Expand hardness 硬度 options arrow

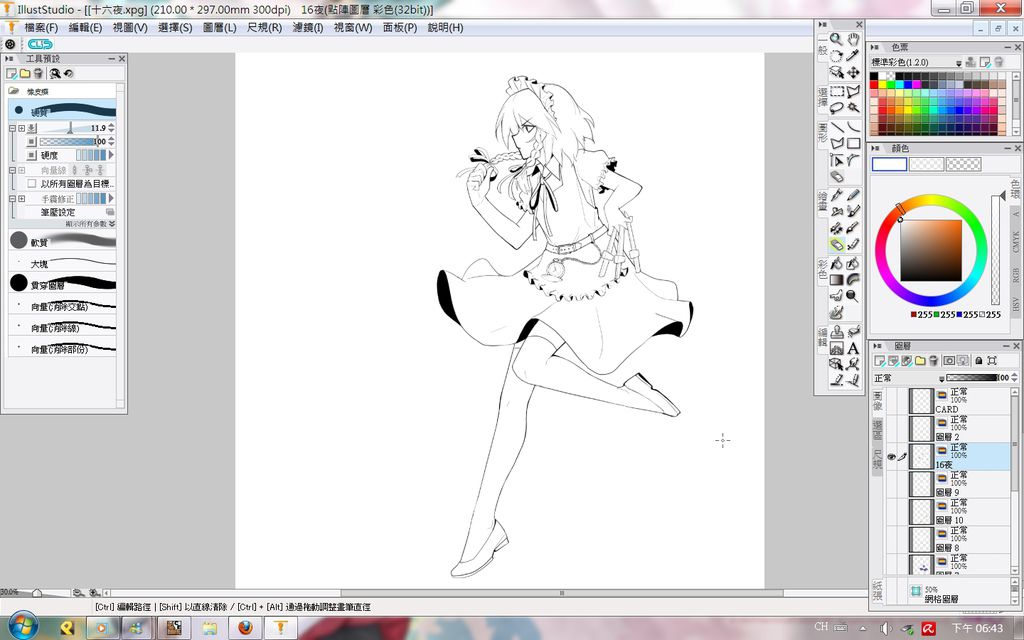(111, 155)
